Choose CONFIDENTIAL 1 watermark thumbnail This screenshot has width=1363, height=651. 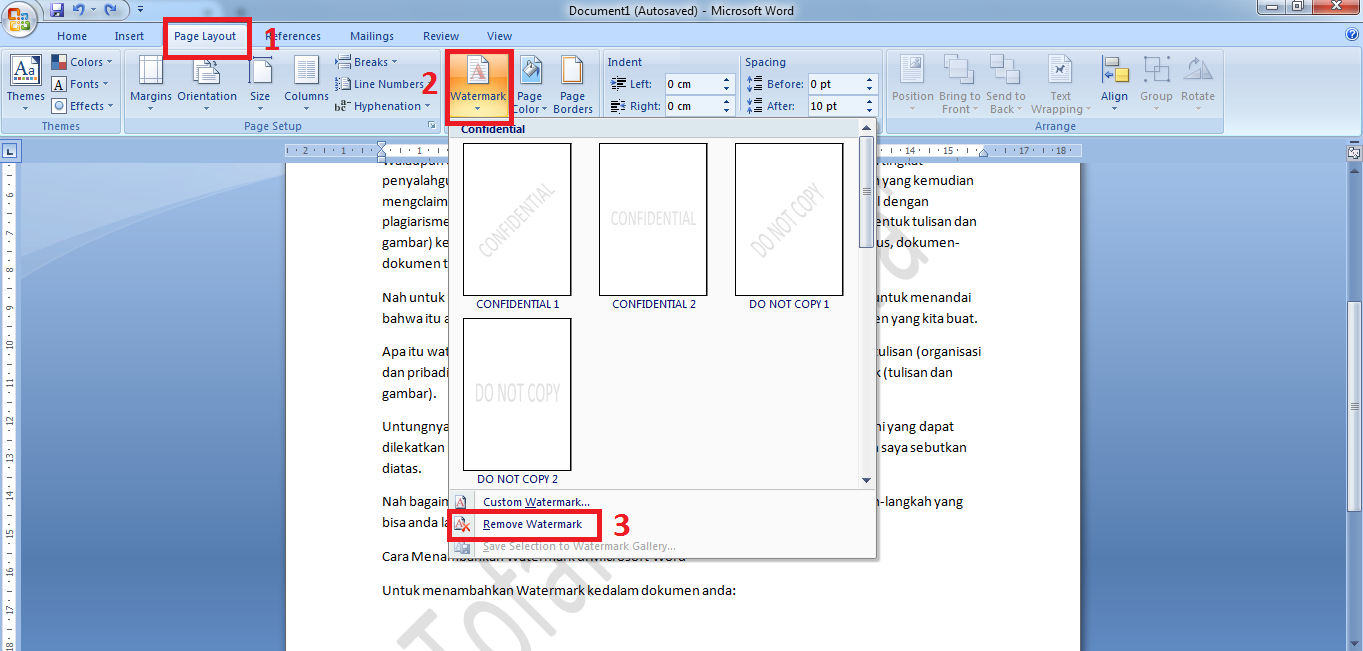517,219
